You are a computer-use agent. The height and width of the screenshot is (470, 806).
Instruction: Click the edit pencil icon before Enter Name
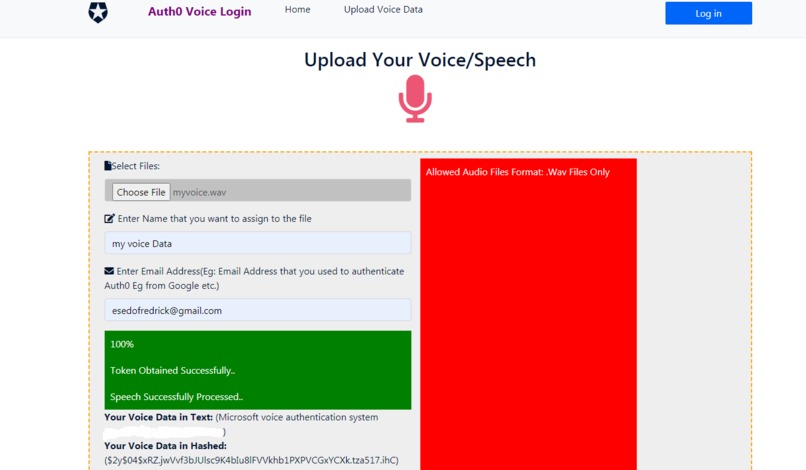tap(109, 219)
